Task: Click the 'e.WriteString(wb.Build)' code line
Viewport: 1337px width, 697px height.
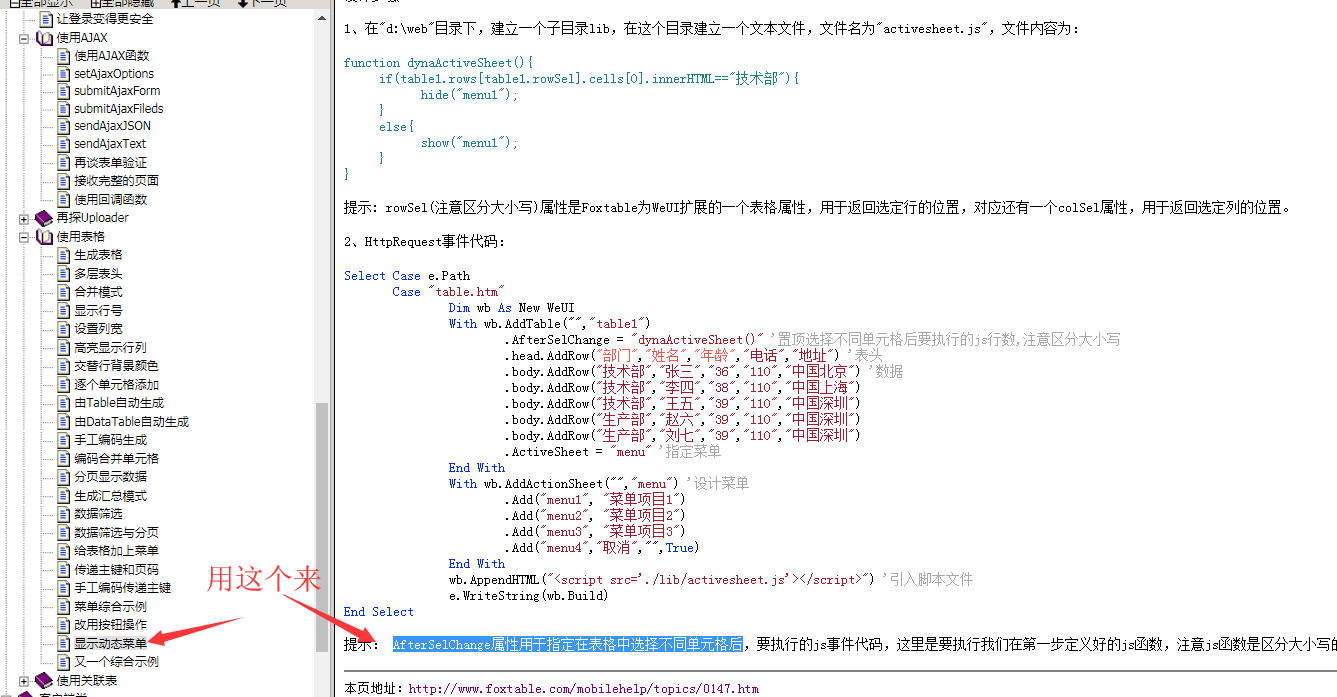Action: pos(528,596)
